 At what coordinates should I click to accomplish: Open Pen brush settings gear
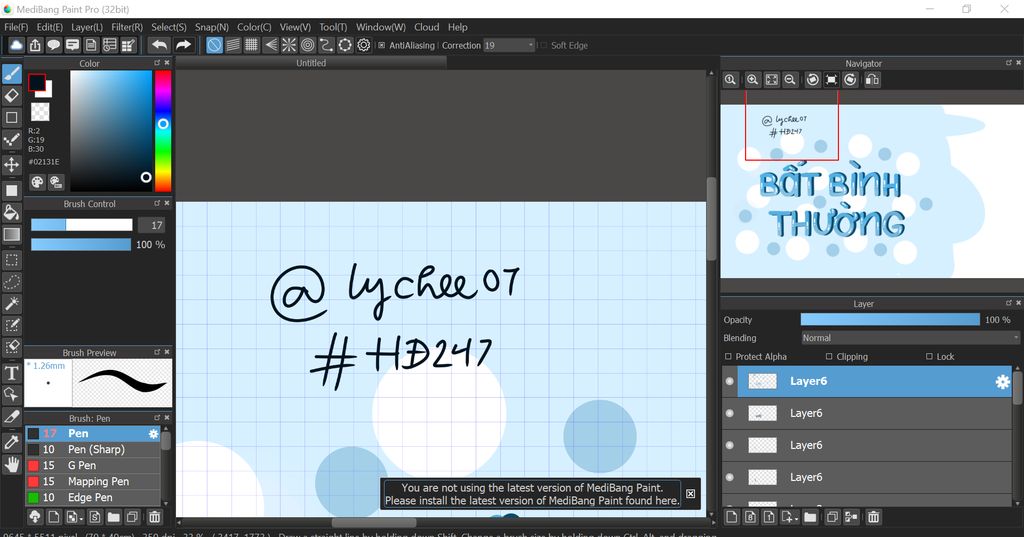point(153,434)
